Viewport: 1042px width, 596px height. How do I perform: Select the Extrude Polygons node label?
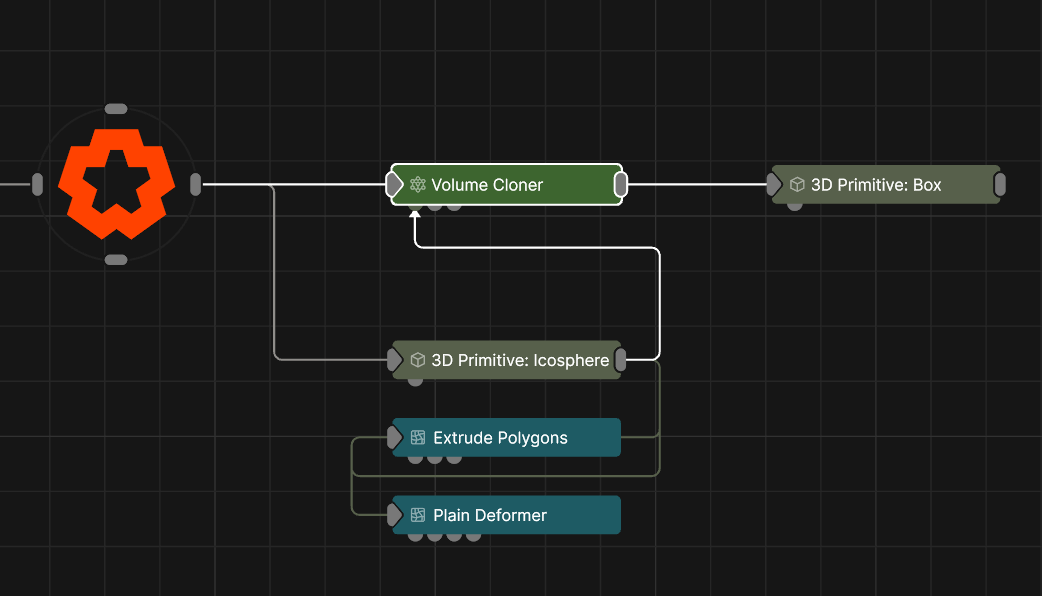500,438
